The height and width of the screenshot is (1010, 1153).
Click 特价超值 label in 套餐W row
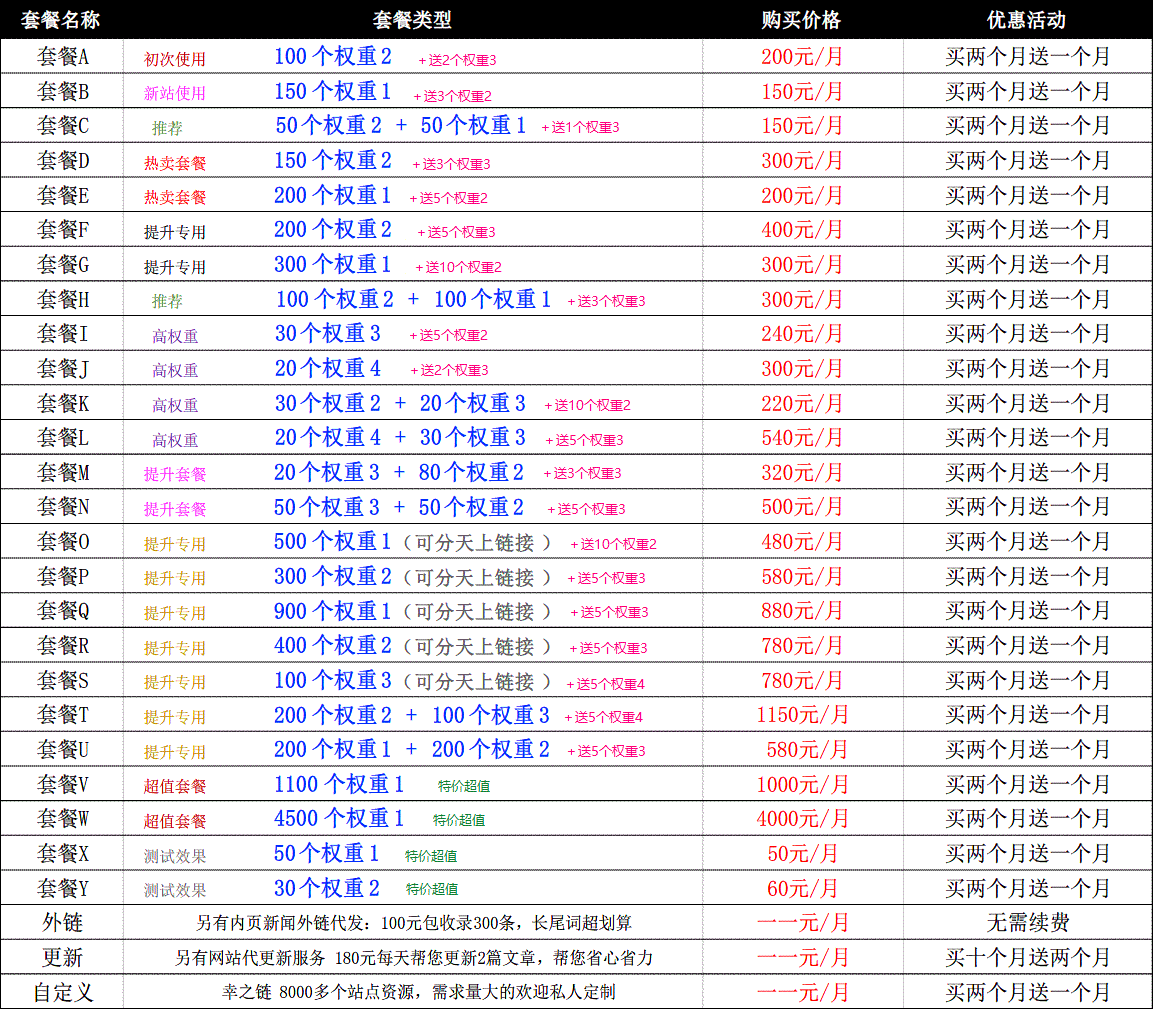(x=459, y=820)
